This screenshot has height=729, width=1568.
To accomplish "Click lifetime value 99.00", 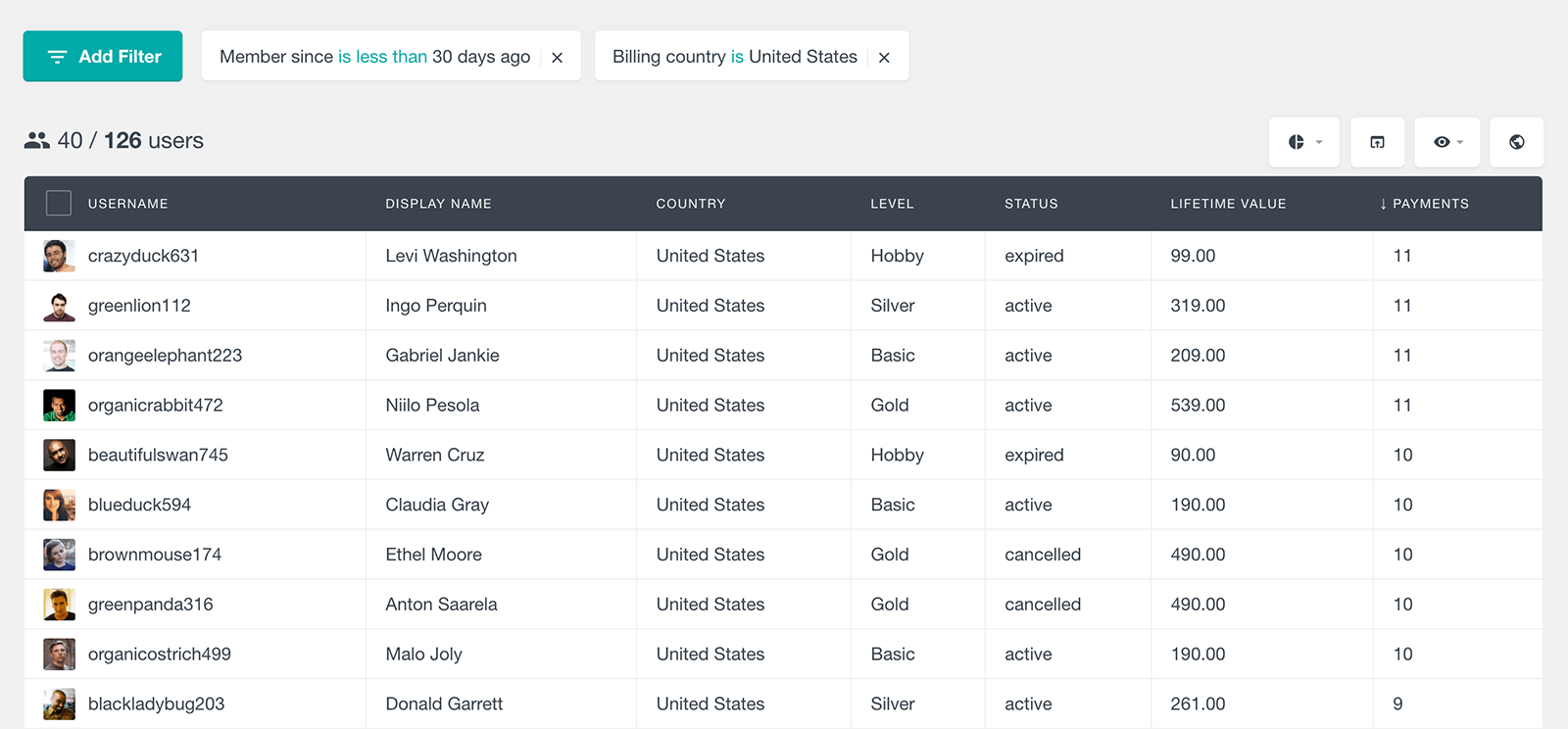I will [1193, 256].
